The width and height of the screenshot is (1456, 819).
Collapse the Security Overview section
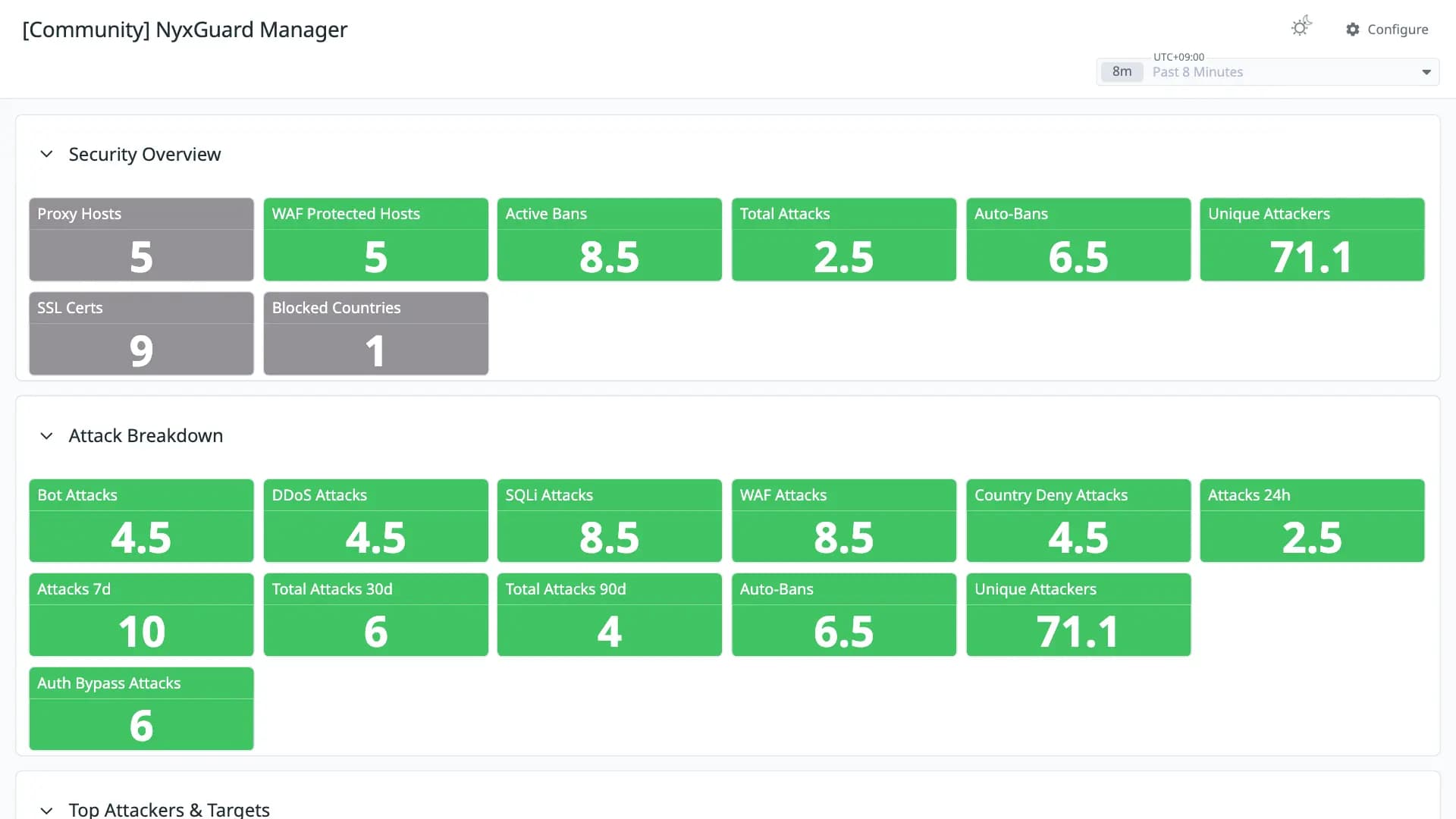[x=46, y=155]
